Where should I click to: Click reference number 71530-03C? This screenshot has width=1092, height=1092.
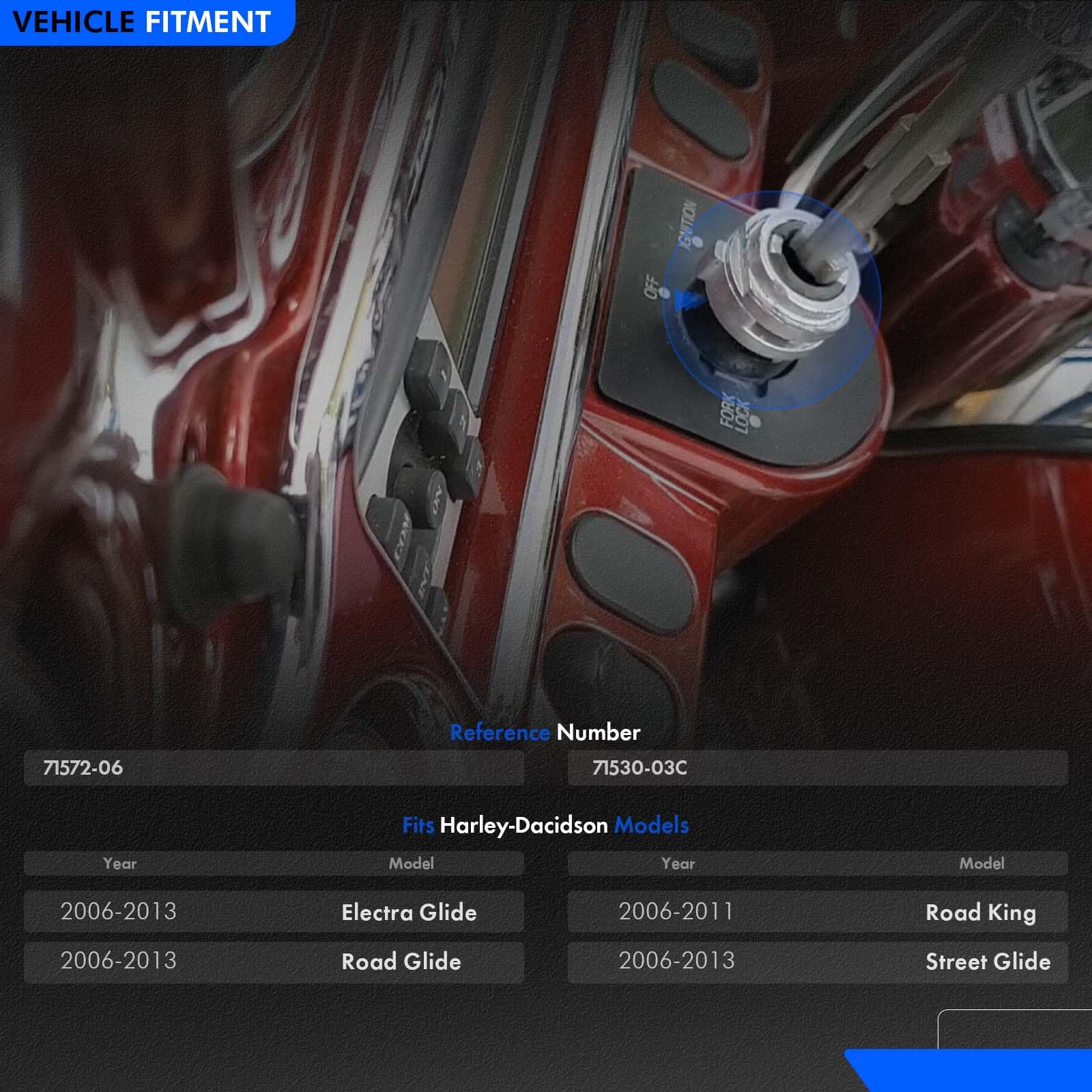pos(640,768)
